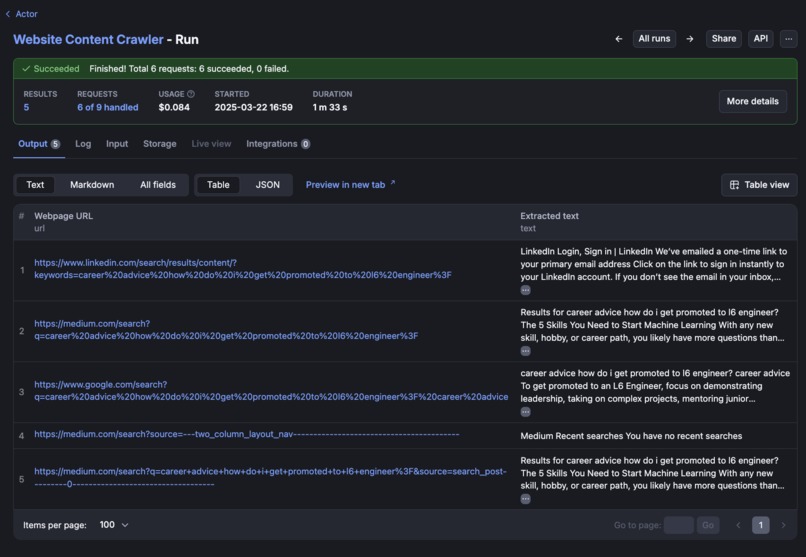The image size is (806, 557).
Task: Open All runs list
Action: 654,39
